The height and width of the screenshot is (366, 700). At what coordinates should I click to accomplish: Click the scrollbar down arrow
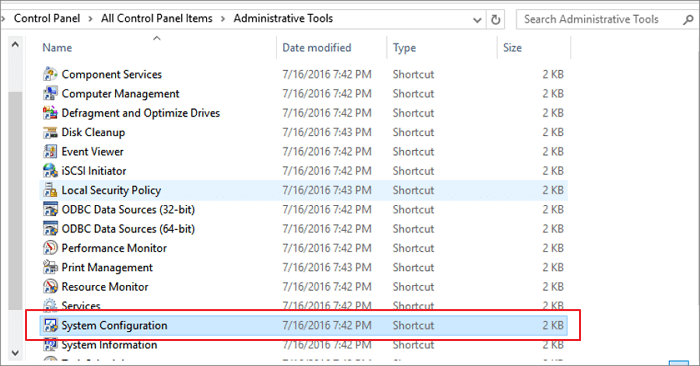(x=15, y=353)
